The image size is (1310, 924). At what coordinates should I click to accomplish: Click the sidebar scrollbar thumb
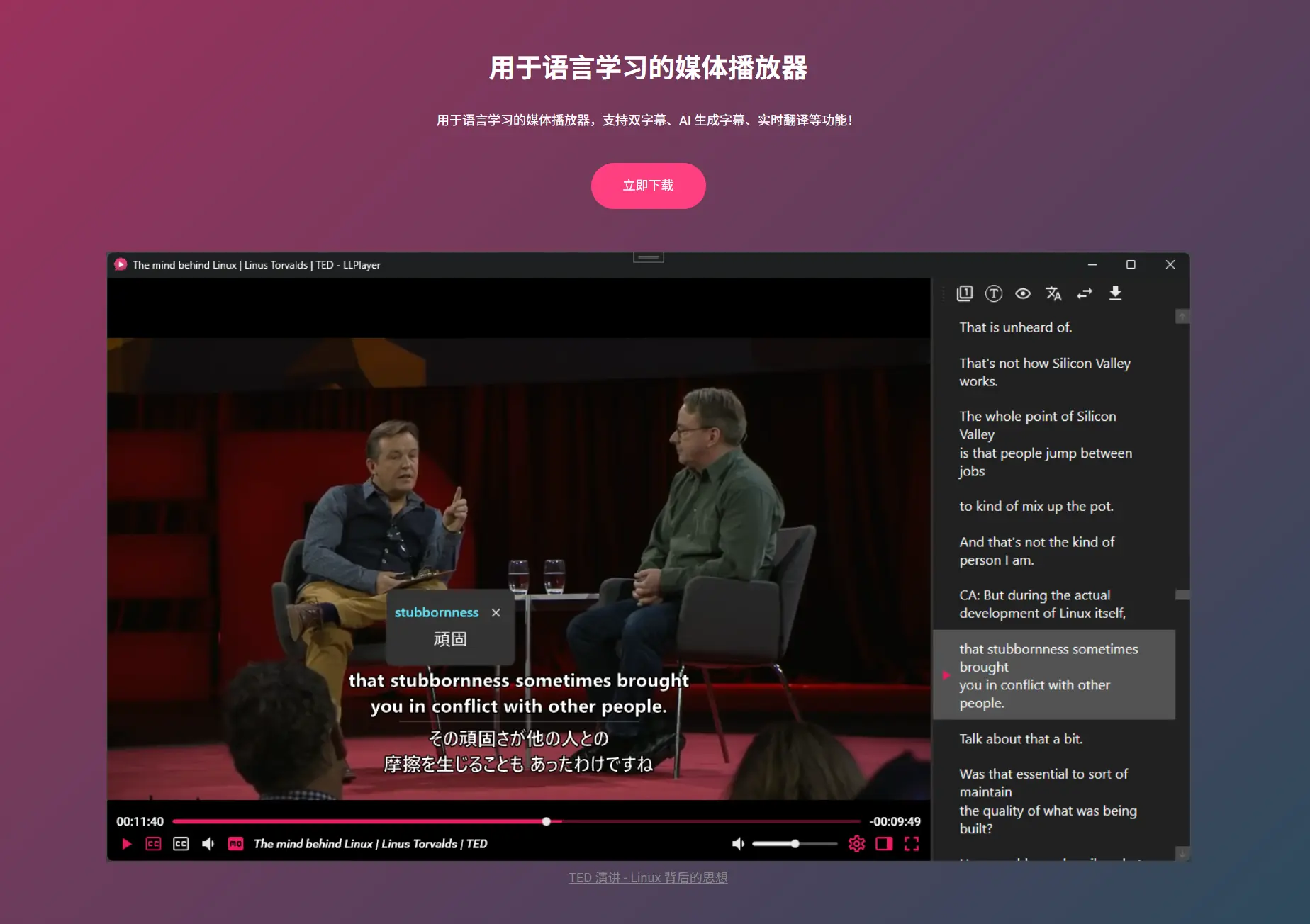click(1182, 595)
